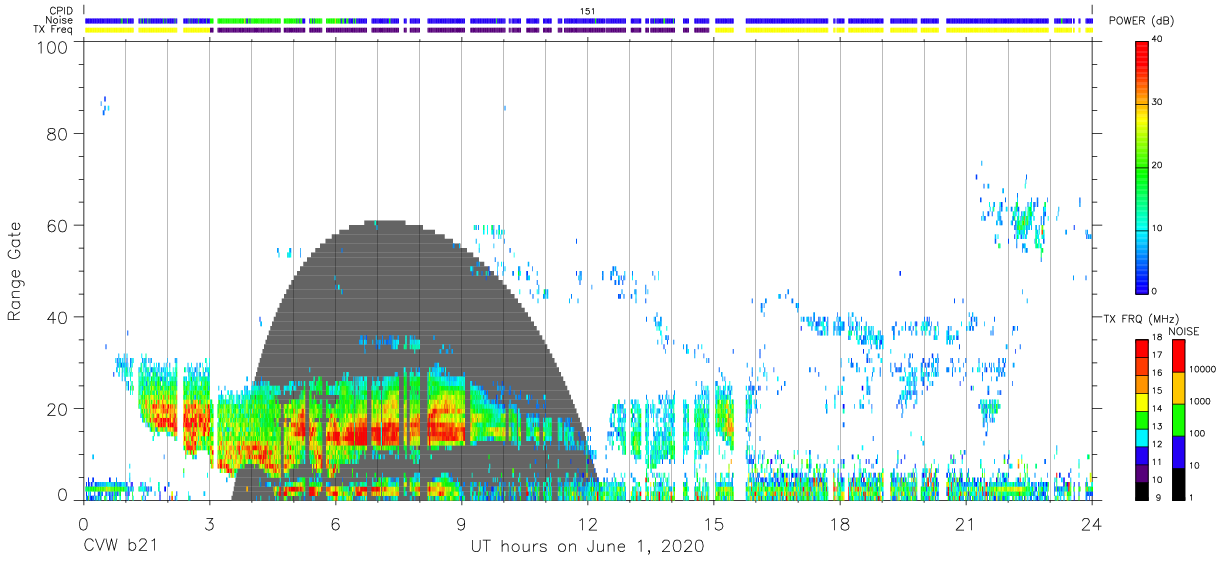
Task: Click the Noise indicator strip at plot top
Action: pos(590,20)
